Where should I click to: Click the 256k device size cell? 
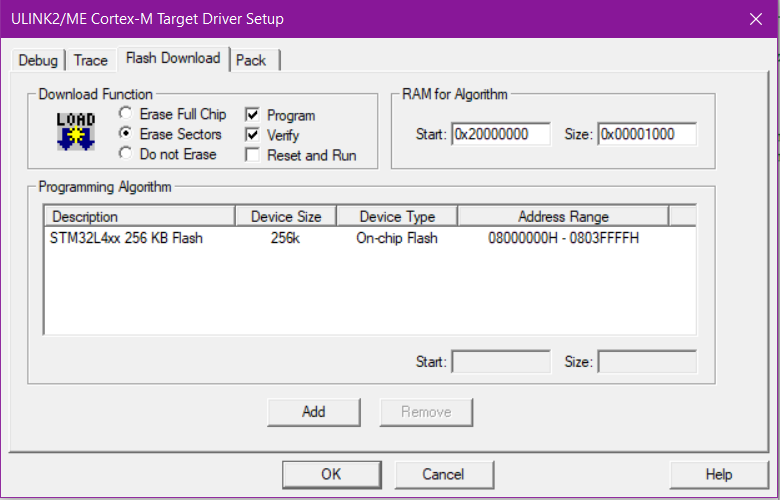coord(285,238)
